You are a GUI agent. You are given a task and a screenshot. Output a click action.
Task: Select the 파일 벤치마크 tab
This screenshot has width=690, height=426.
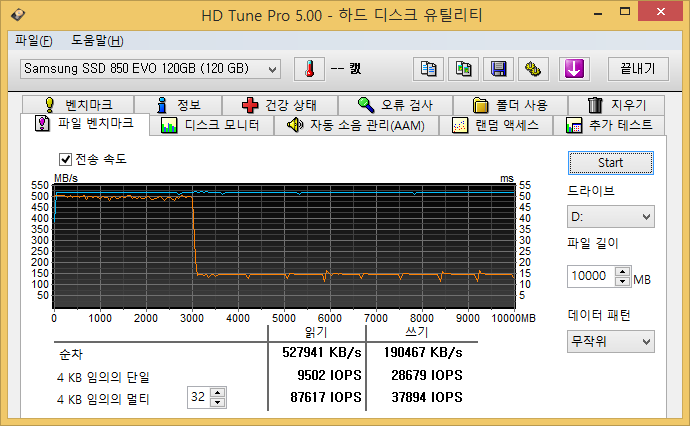(84, 124)
